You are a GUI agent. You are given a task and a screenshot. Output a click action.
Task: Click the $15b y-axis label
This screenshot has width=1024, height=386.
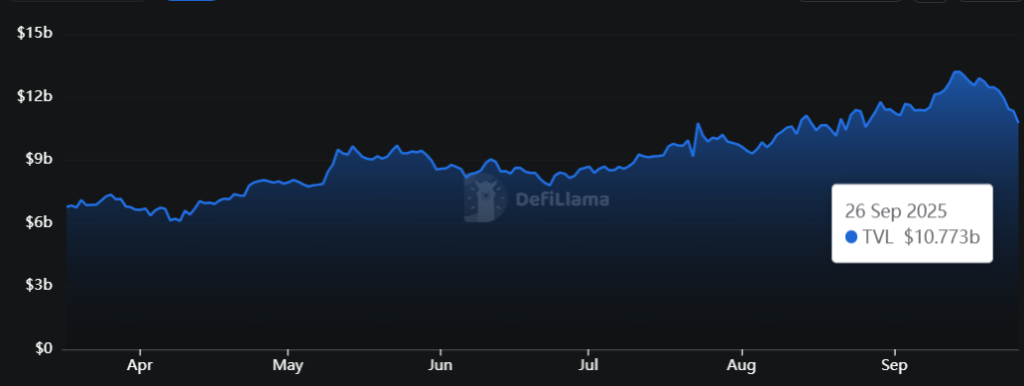(35, 33)
